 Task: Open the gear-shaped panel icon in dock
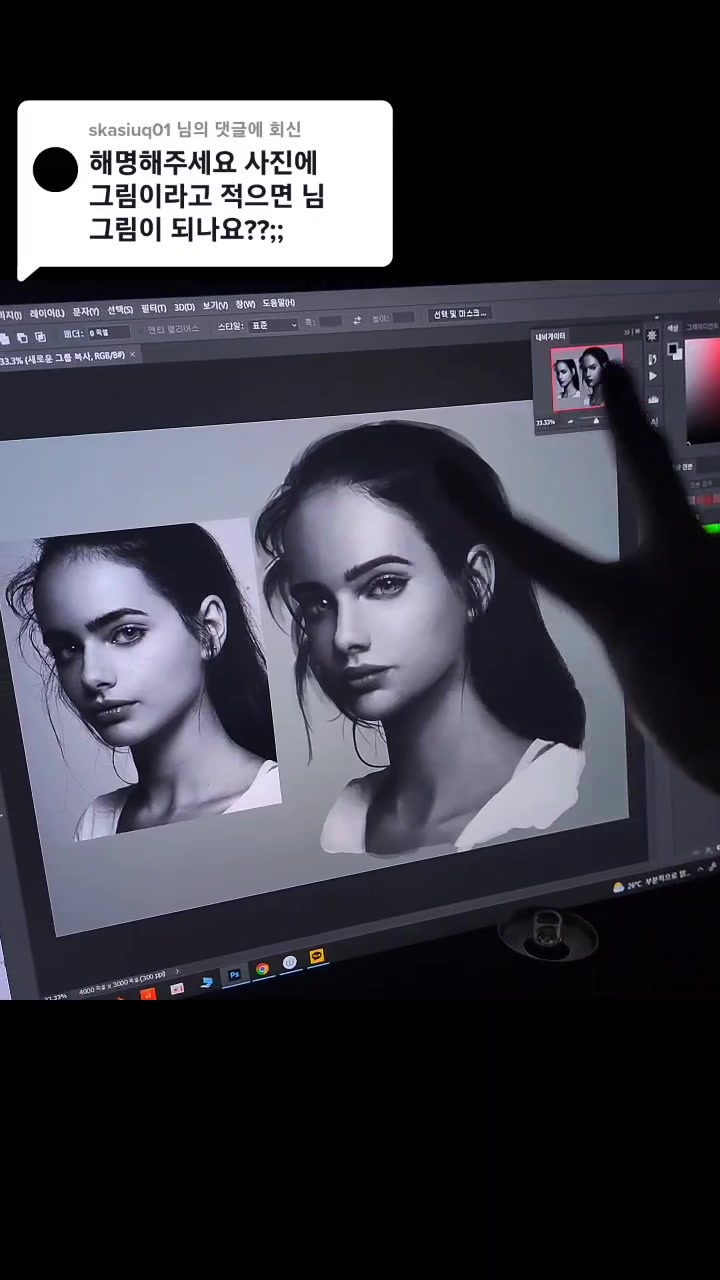click(x=652, y=335)
